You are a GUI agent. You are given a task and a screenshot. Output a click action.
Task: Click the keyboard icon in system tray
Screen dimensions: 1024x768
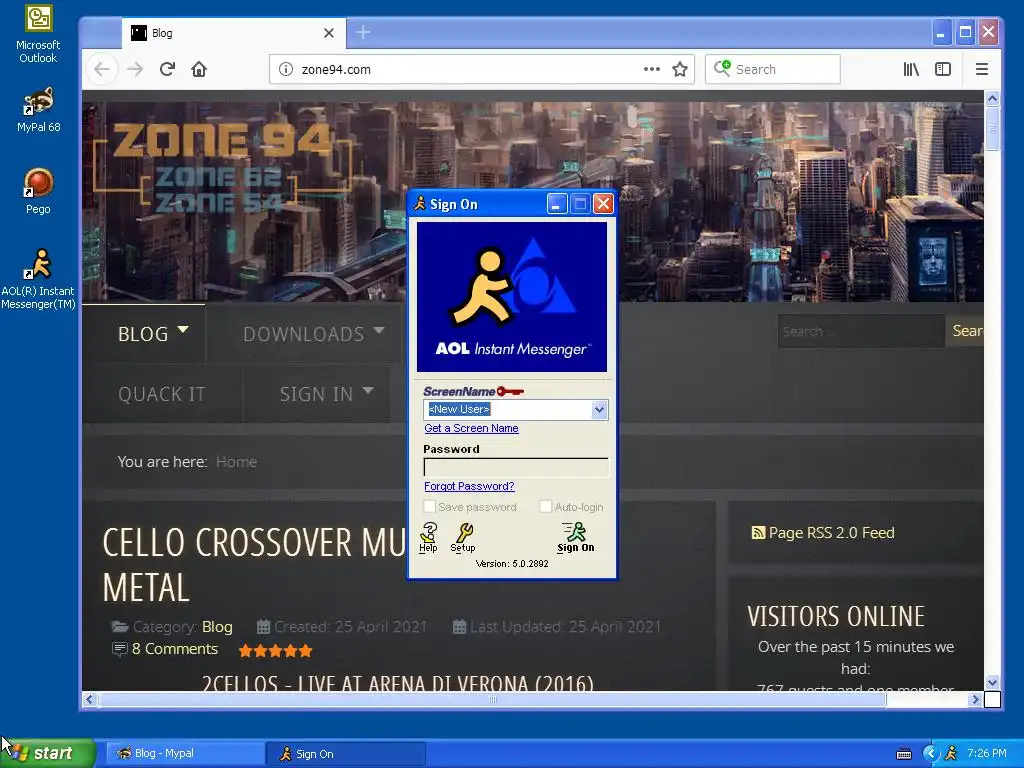(x=904, y=754)
